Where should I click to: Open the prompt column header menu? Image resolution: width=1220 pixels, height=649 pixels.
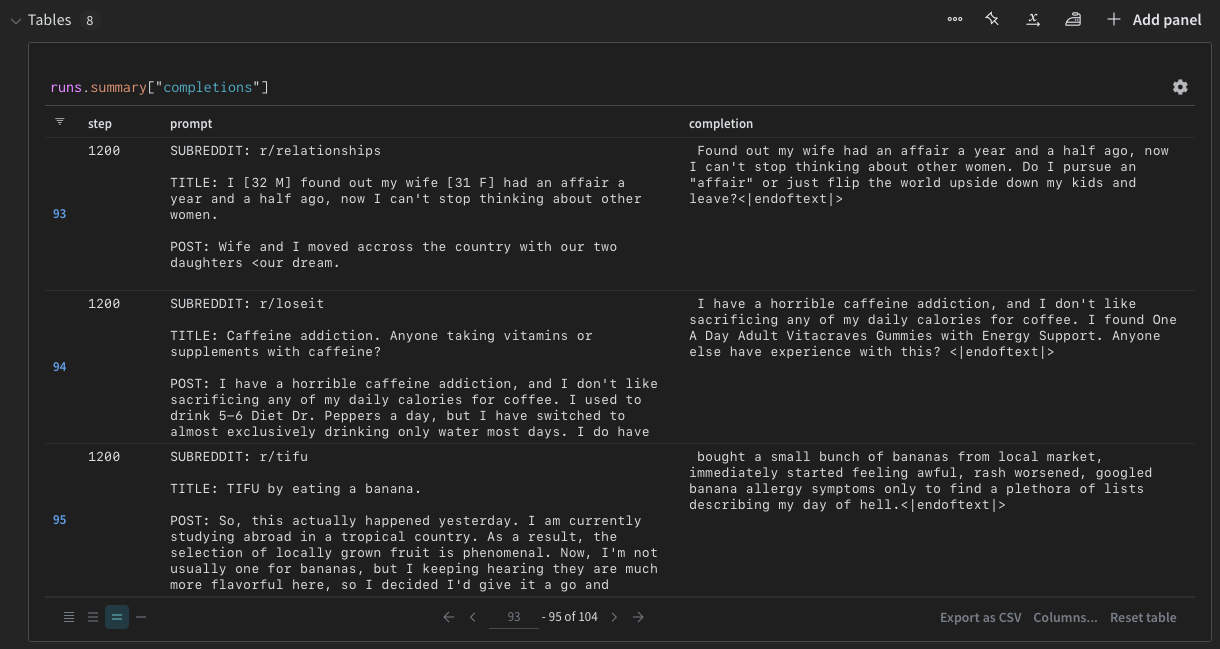point(190,123)
